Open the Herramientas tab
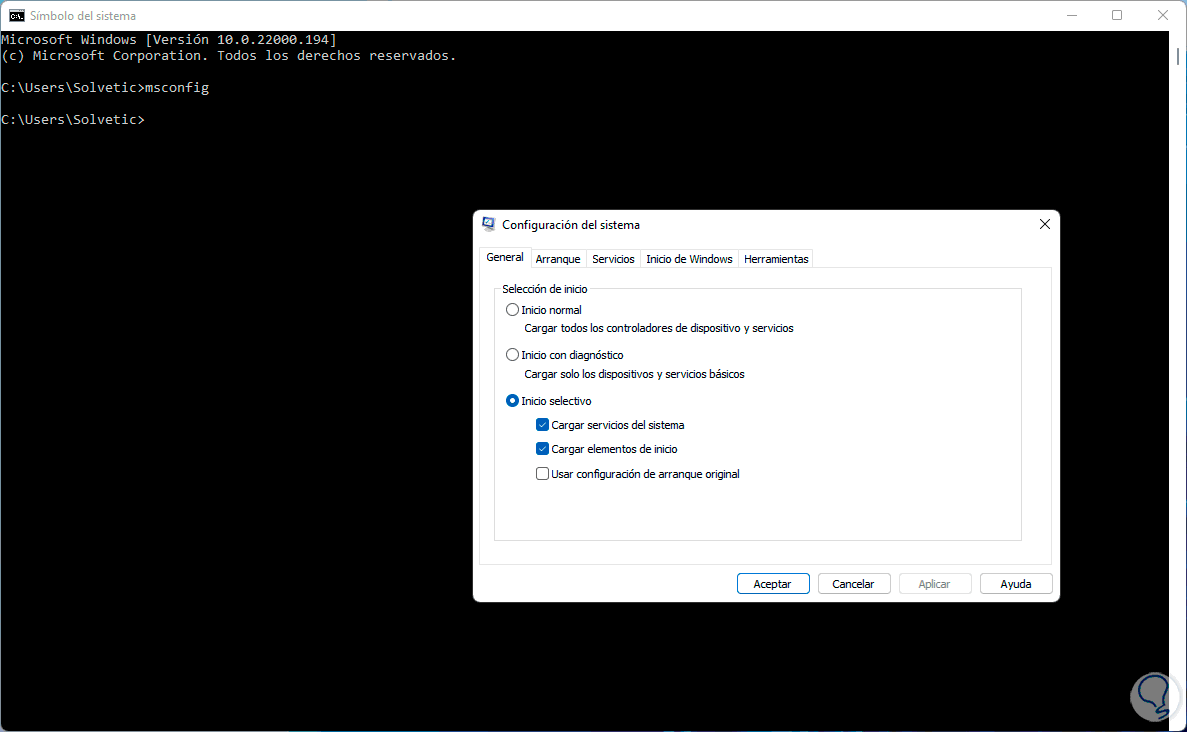This screenshot has width=1187, height=732. [776, 259]
